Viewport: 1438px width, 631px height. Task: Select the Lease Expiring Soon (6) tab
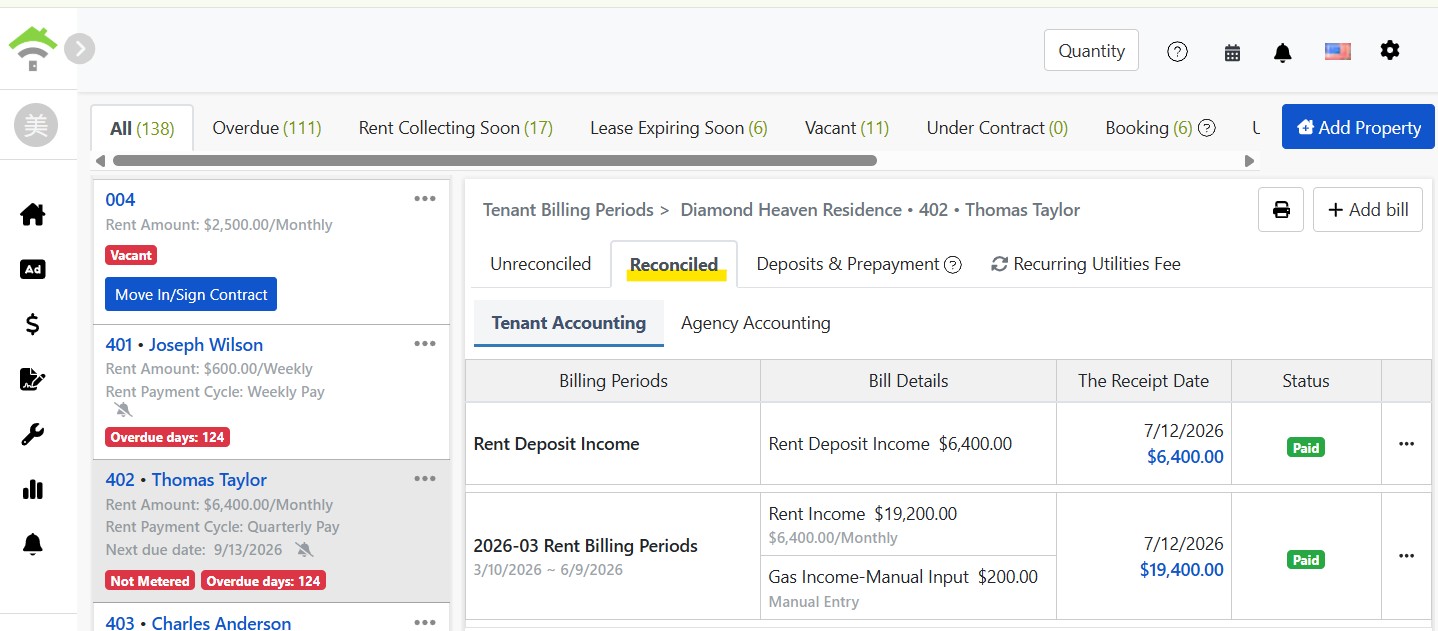[x=679, y=128]
